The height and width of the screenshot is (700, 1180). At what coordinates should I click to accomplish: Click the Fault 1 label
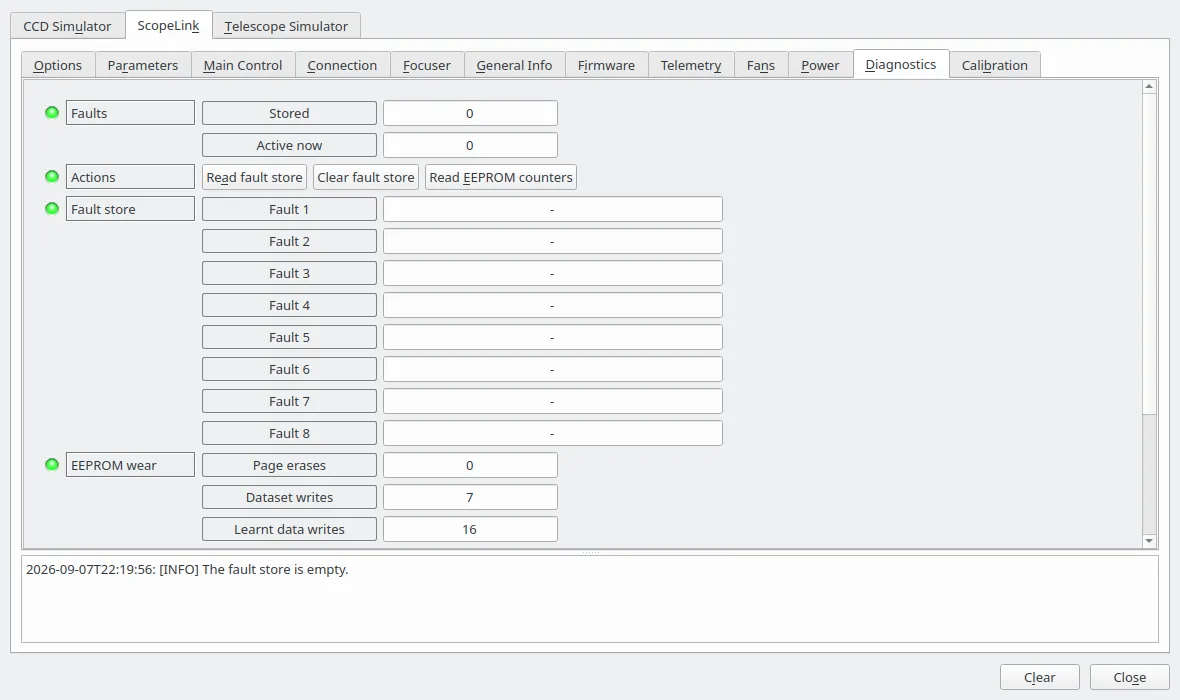coord(289,209)
